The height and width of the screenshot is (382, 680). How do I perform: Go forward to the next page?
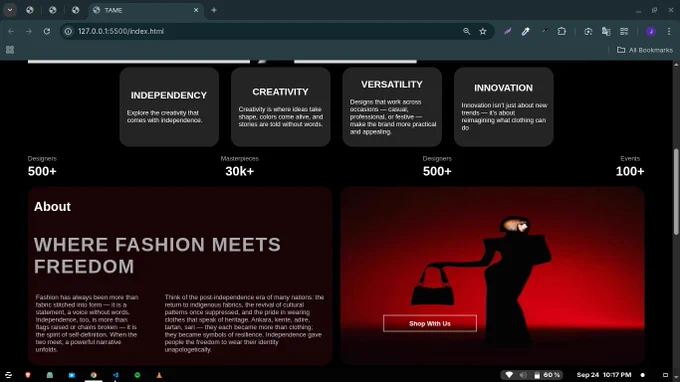29,31
